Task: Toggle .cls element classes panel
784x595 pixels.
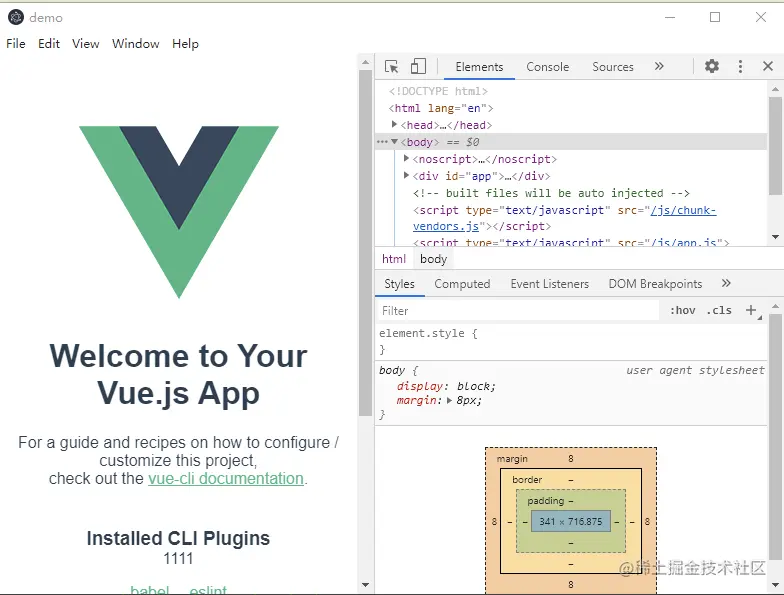Action: point(719,310)
